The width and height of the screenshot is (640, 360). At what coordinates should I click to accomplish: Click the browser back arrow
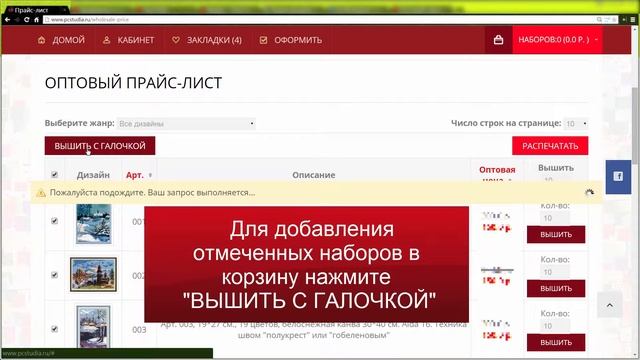tap(7, 20)
